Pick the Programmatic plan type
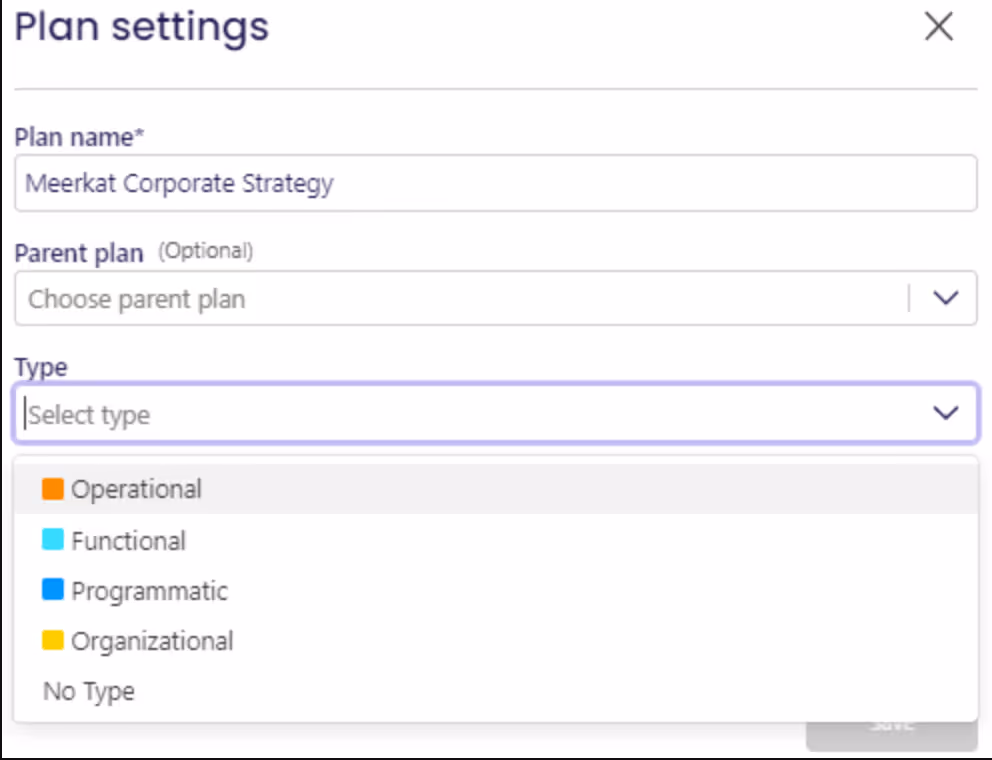This screenshot has width=992, height=760. pos(149,591)
